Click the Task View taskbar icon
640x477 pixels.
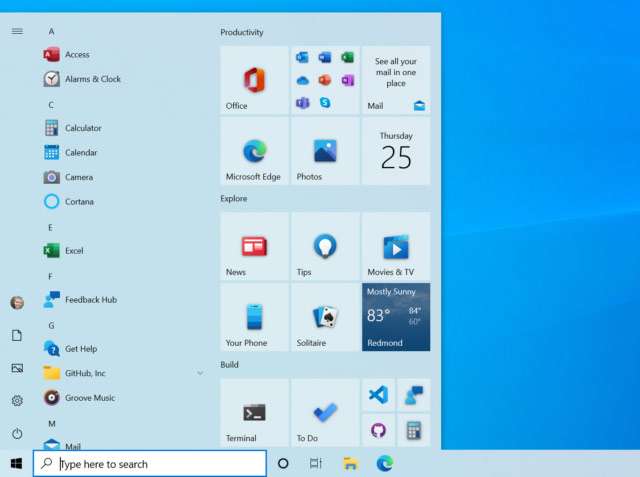[315, 464]
